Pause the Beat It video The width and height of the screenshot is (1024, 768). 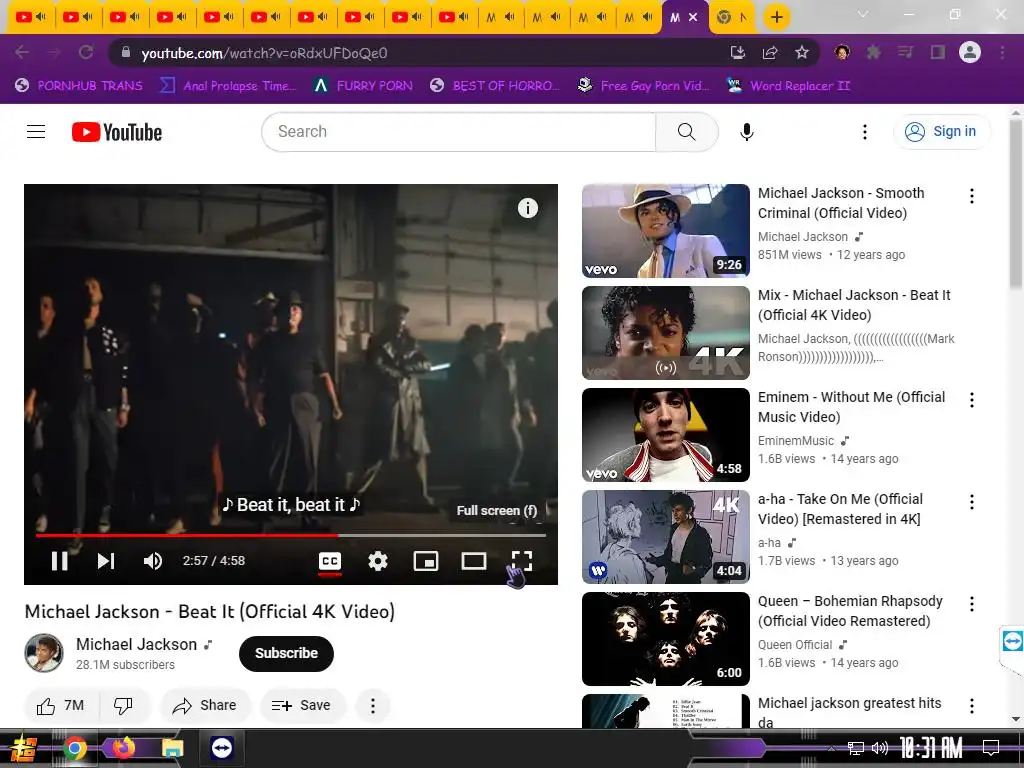click(59, 561)
